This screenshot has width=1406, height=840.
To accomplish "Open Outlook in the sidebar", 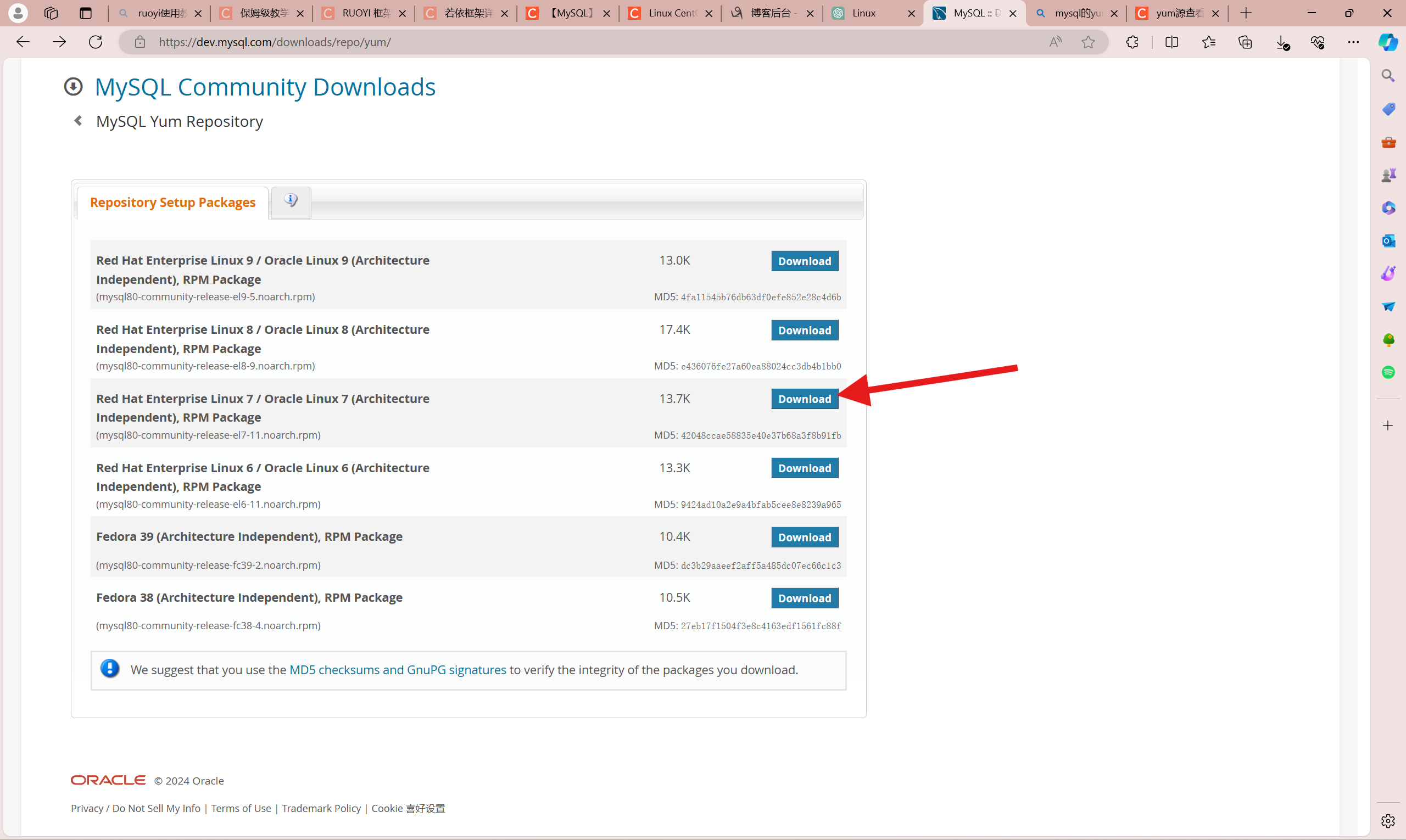I will pyautogui.click(x=1388, y=241).
